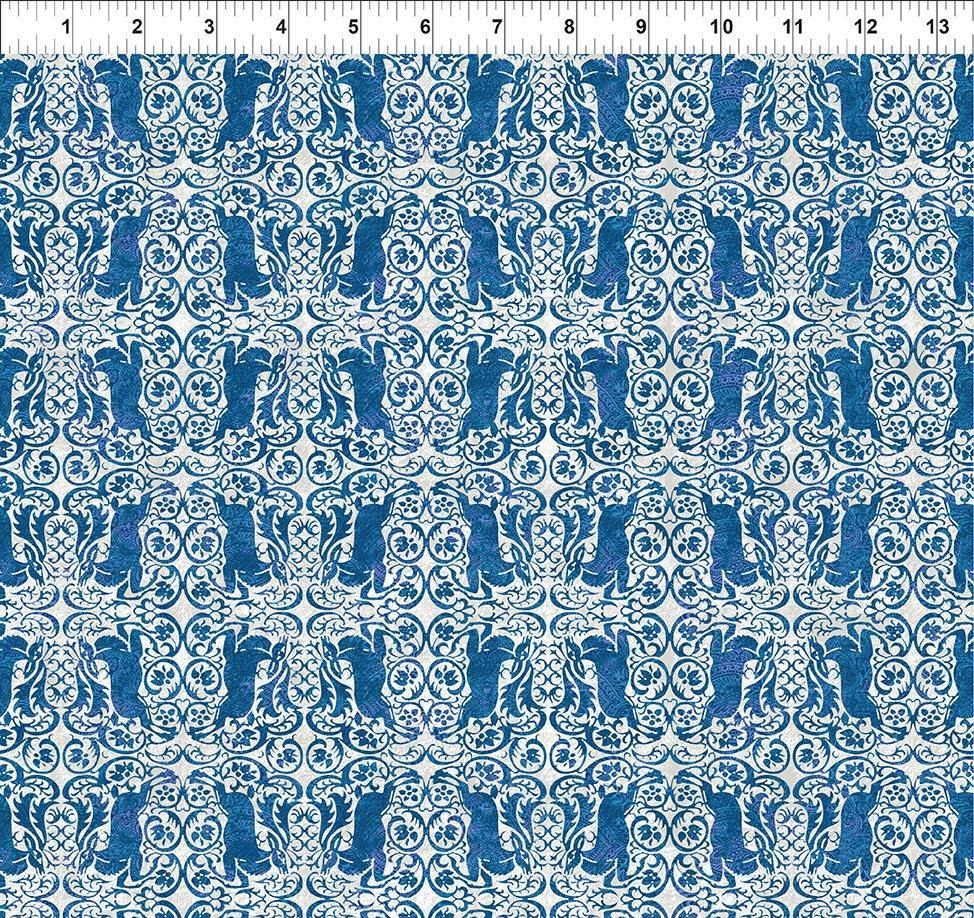Viewport: 974px width, 918px height.
Task: Click the number 13 on the ruler
Action: tap(937, 27)
